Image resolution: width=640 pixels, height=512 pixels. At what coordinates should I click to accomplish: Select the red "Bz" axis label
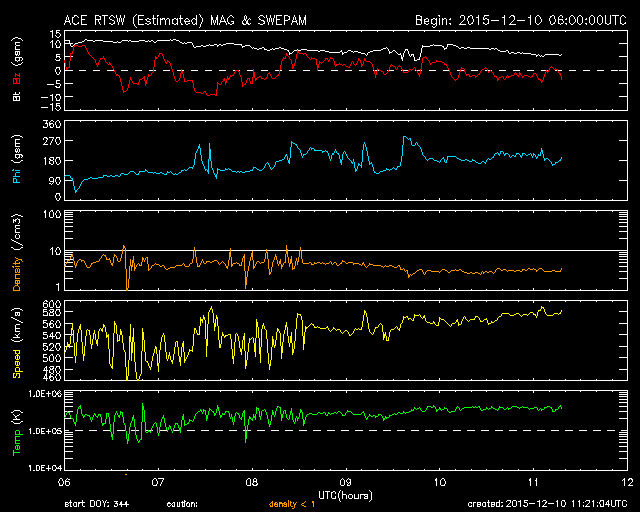point(17,79)
